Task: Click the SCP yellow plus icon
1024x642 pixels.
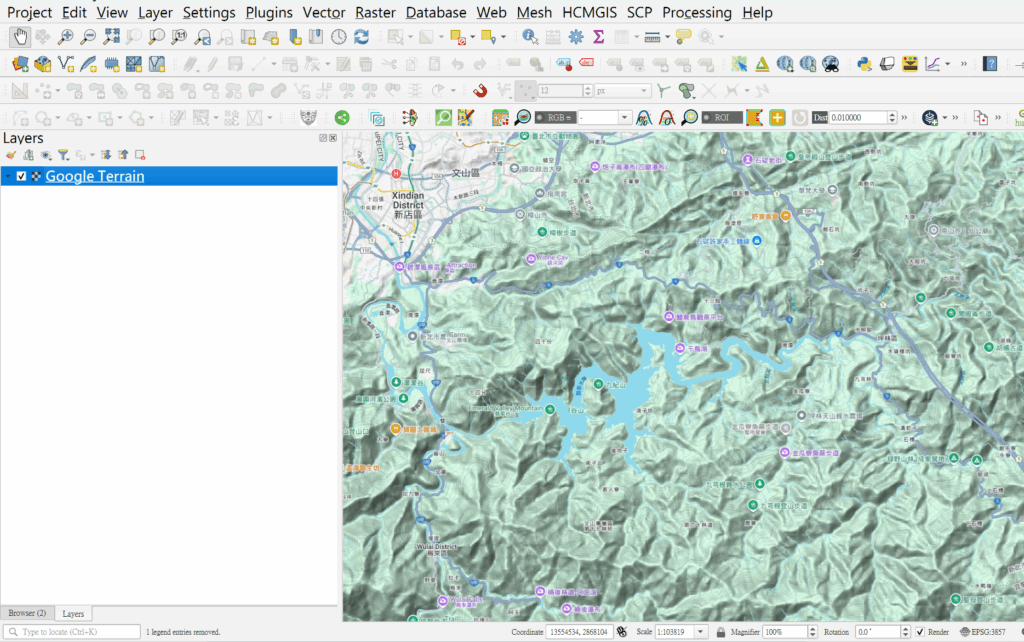Action: [x=777, y=118]
